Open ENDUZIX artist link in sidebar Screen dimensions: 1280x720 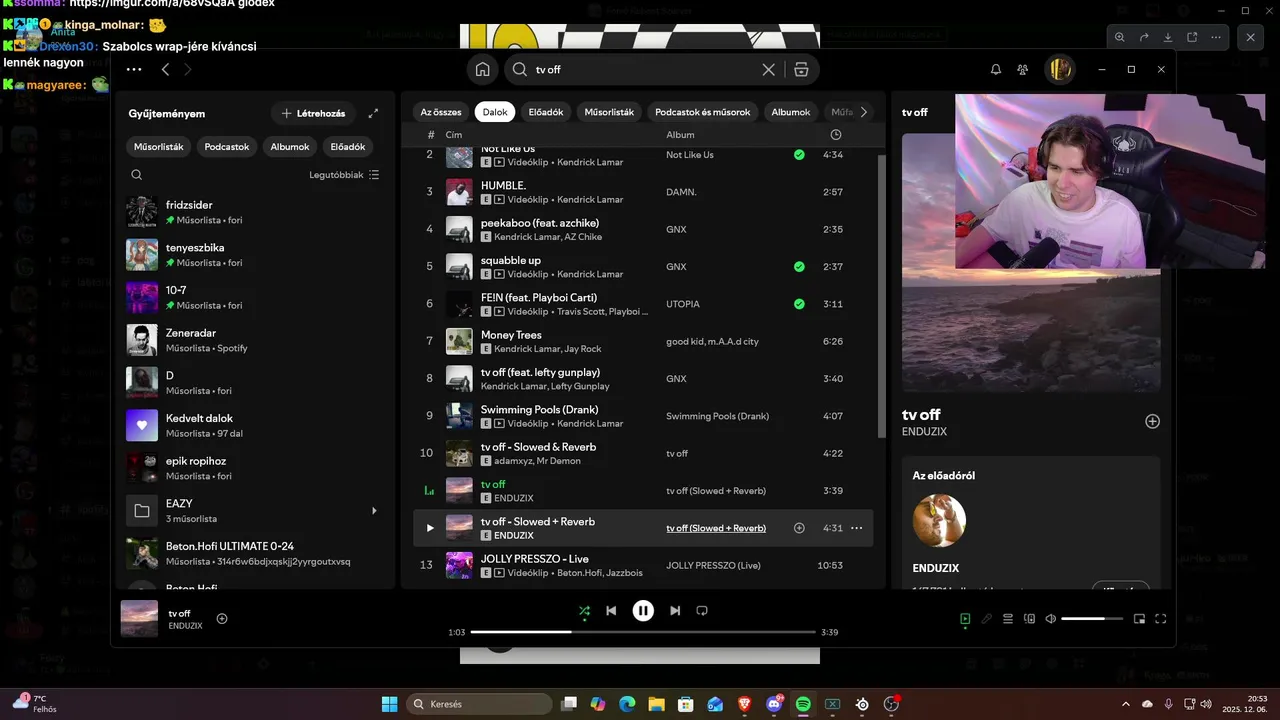coord(924,432)
